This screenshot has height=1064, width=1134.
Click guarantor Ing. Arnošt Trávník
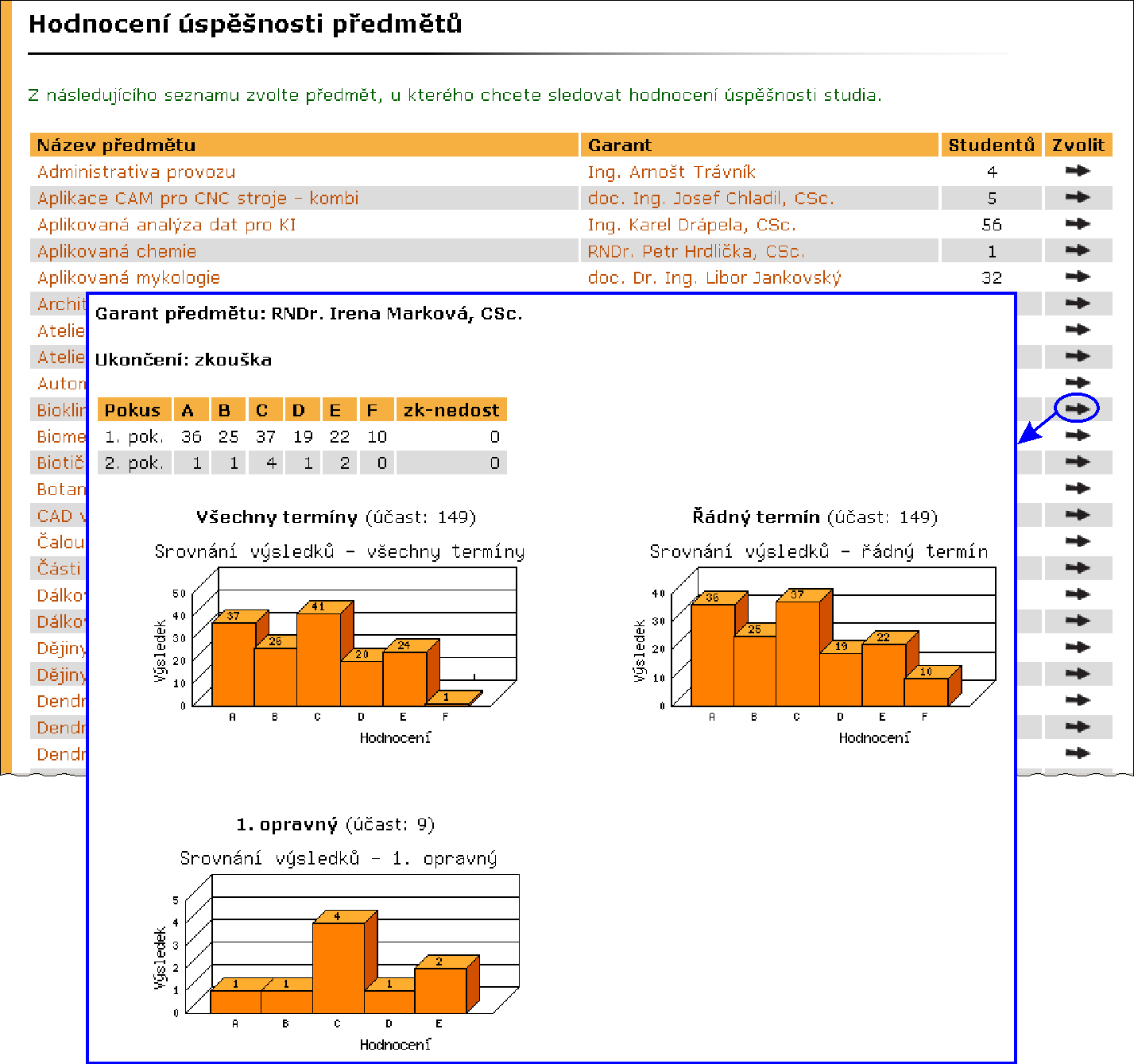[671, 172]
